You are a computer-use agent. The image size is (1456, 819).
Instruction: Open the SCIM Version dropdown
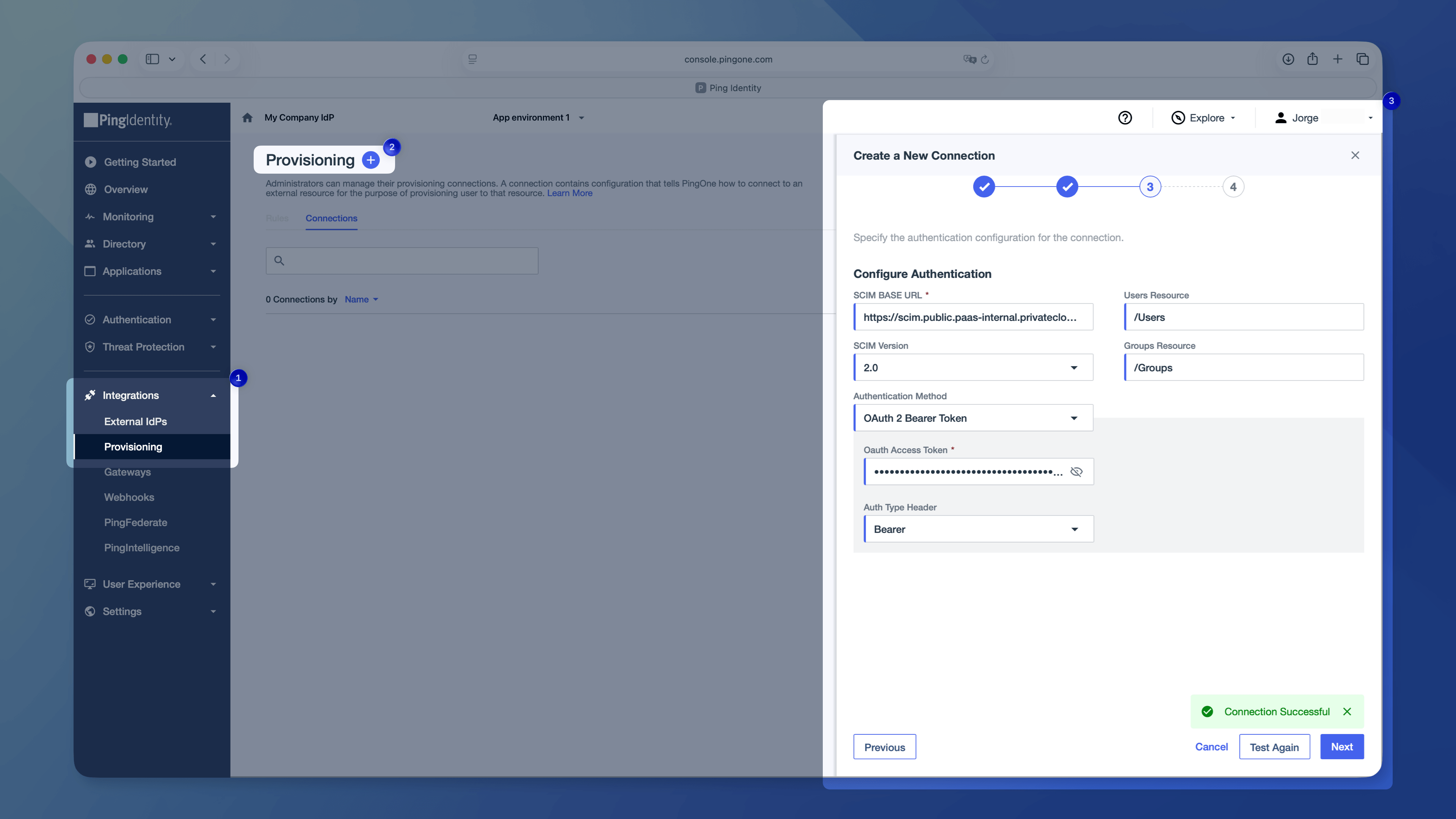point(973,367)
